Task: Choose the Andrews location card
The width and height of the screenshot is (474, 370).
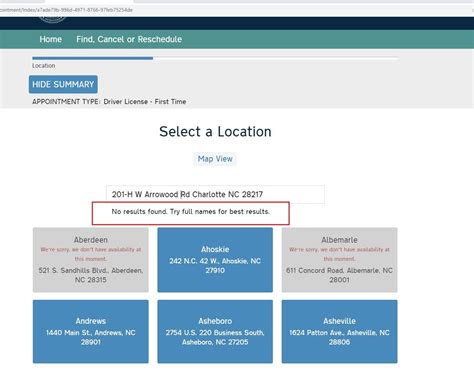Action: point(91,331)
